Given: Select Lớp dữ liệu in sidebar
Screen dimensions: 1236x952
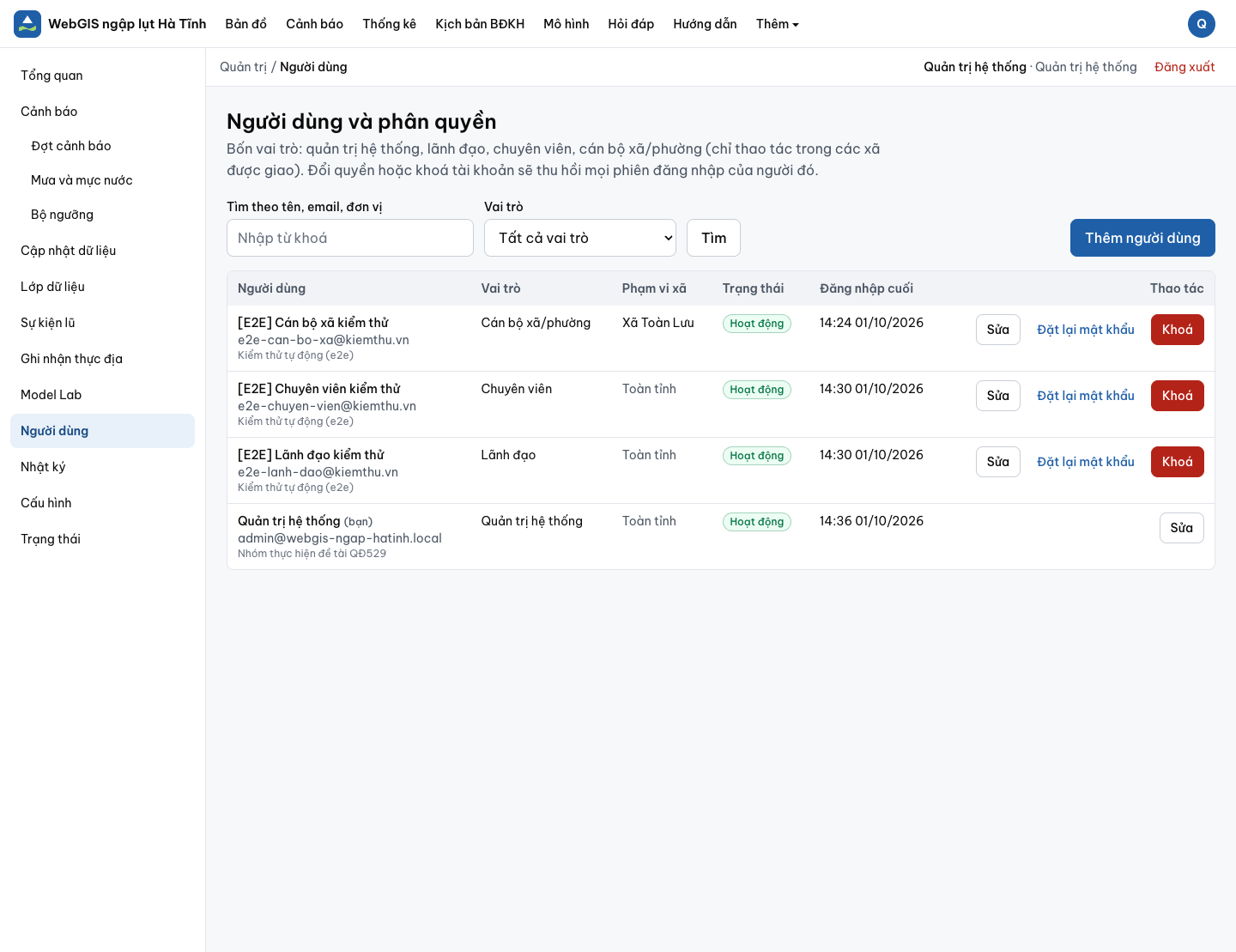Looking at the screenshot, I should point(103,287).
